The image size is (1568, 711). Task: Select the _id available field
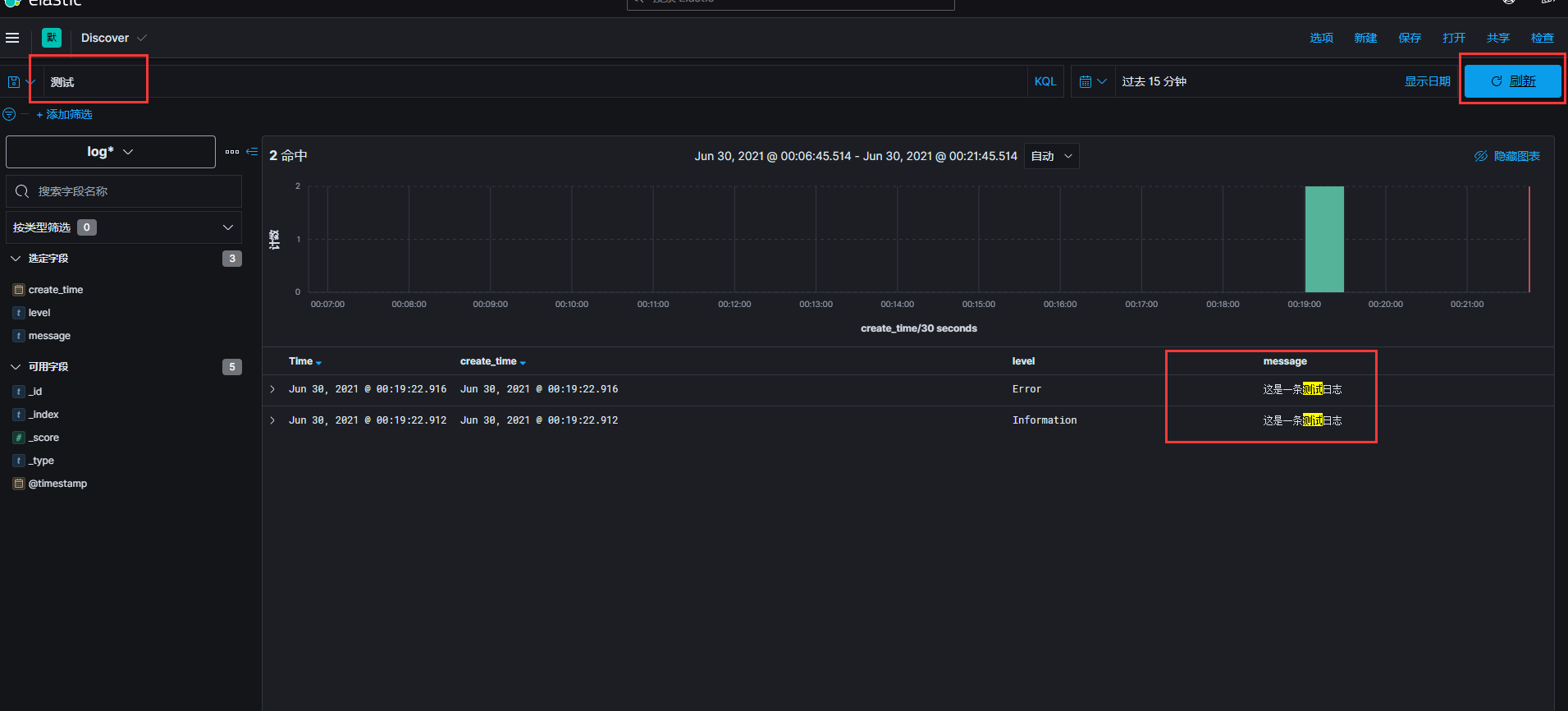point(35,392)
